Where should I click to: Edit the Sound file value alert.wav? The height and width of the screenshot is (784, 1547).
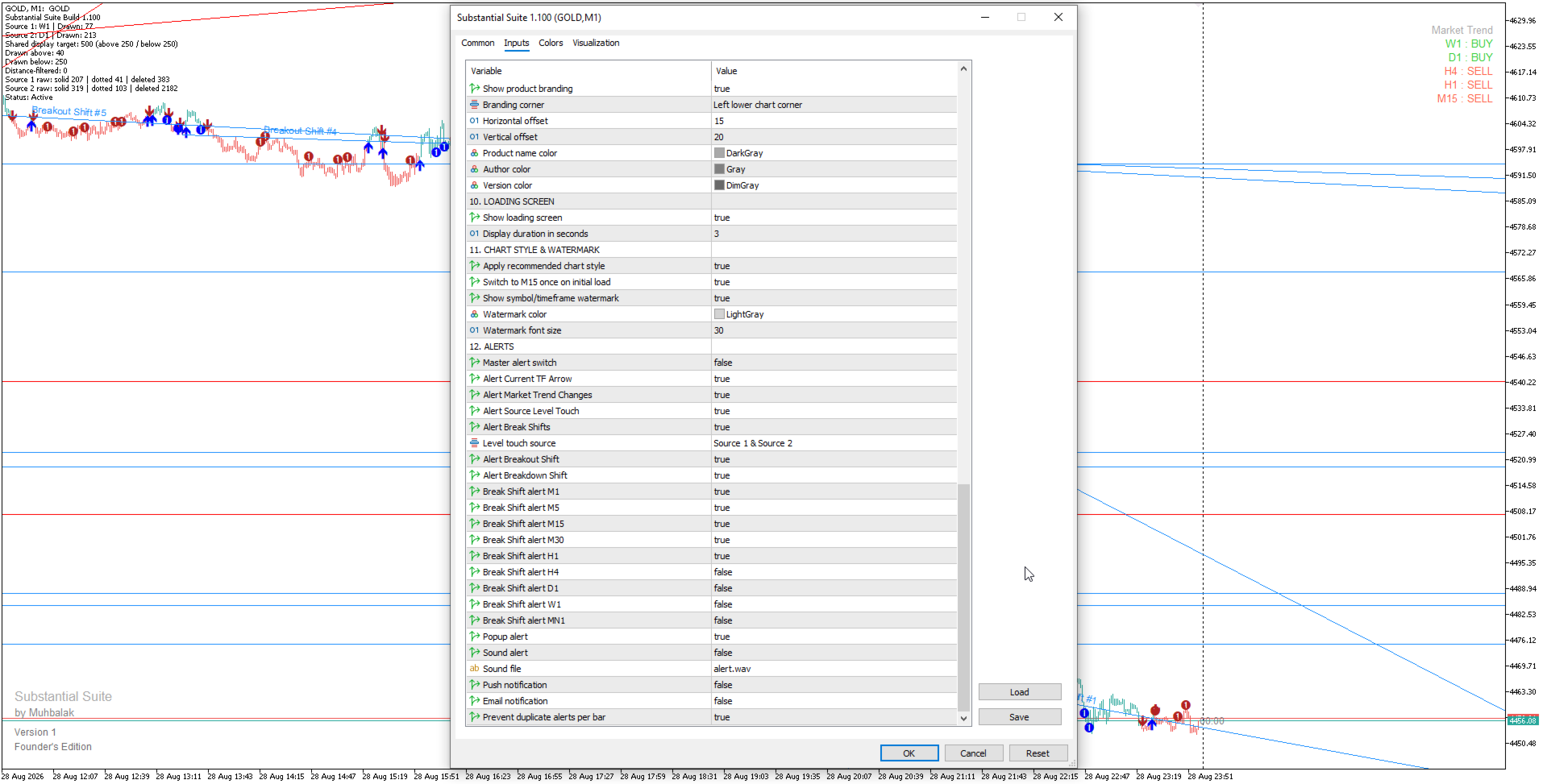834,669
